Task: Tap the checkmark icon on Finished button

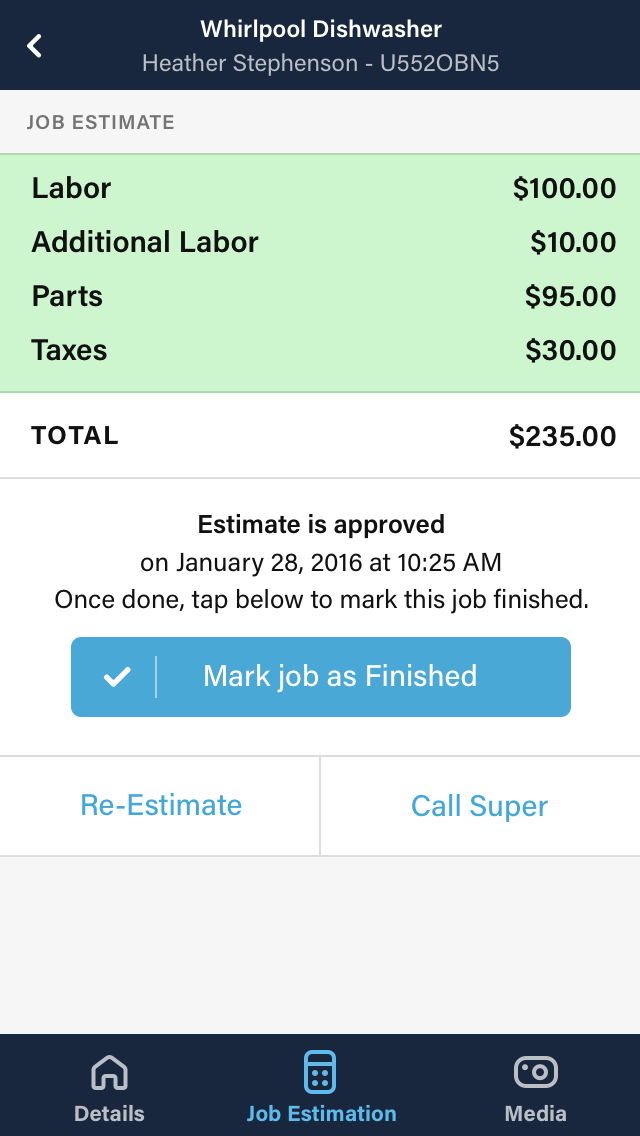Action: coord(117,677)
